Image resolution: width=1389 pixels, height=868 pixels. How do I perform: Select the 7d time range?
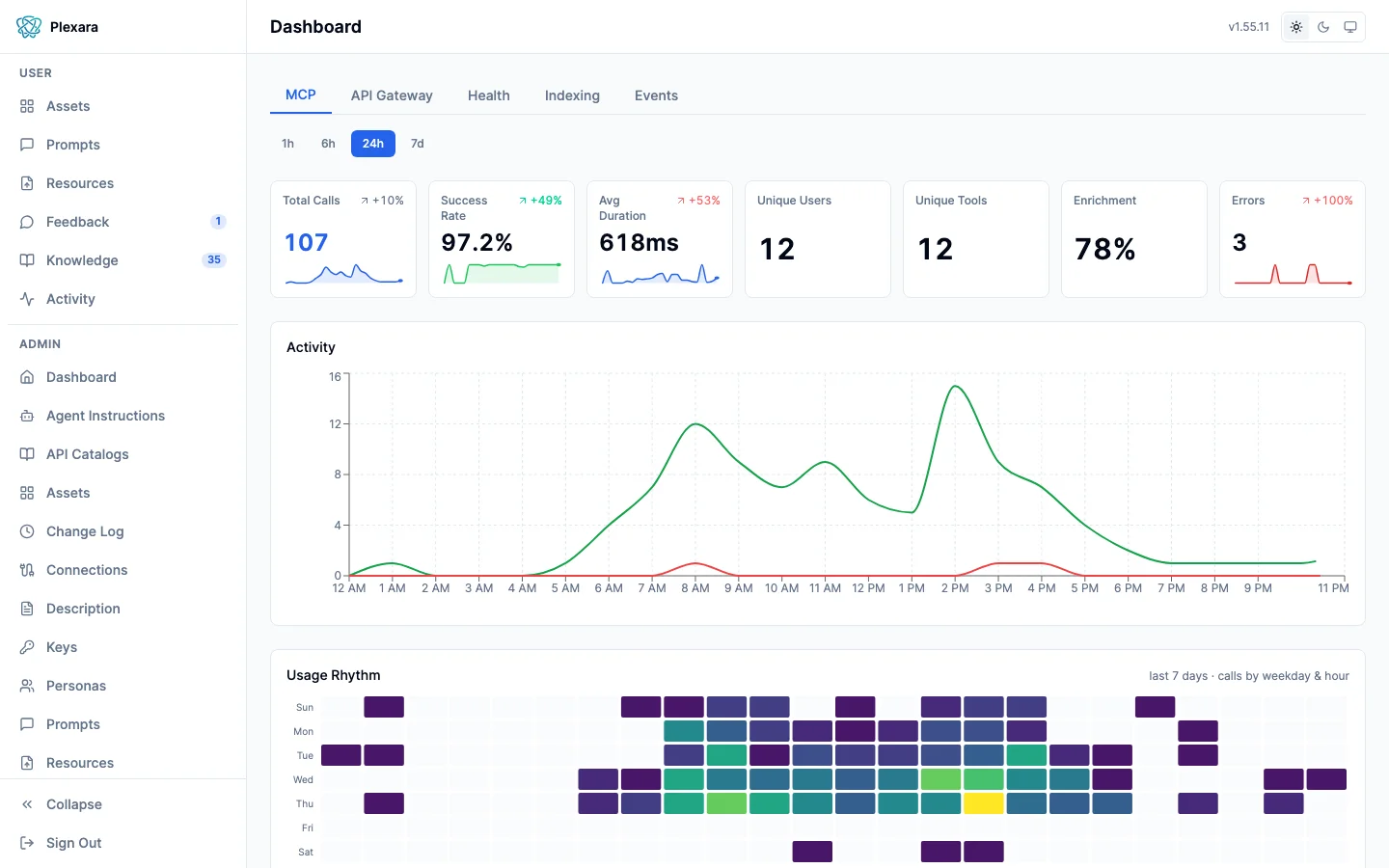coord(417,144)
